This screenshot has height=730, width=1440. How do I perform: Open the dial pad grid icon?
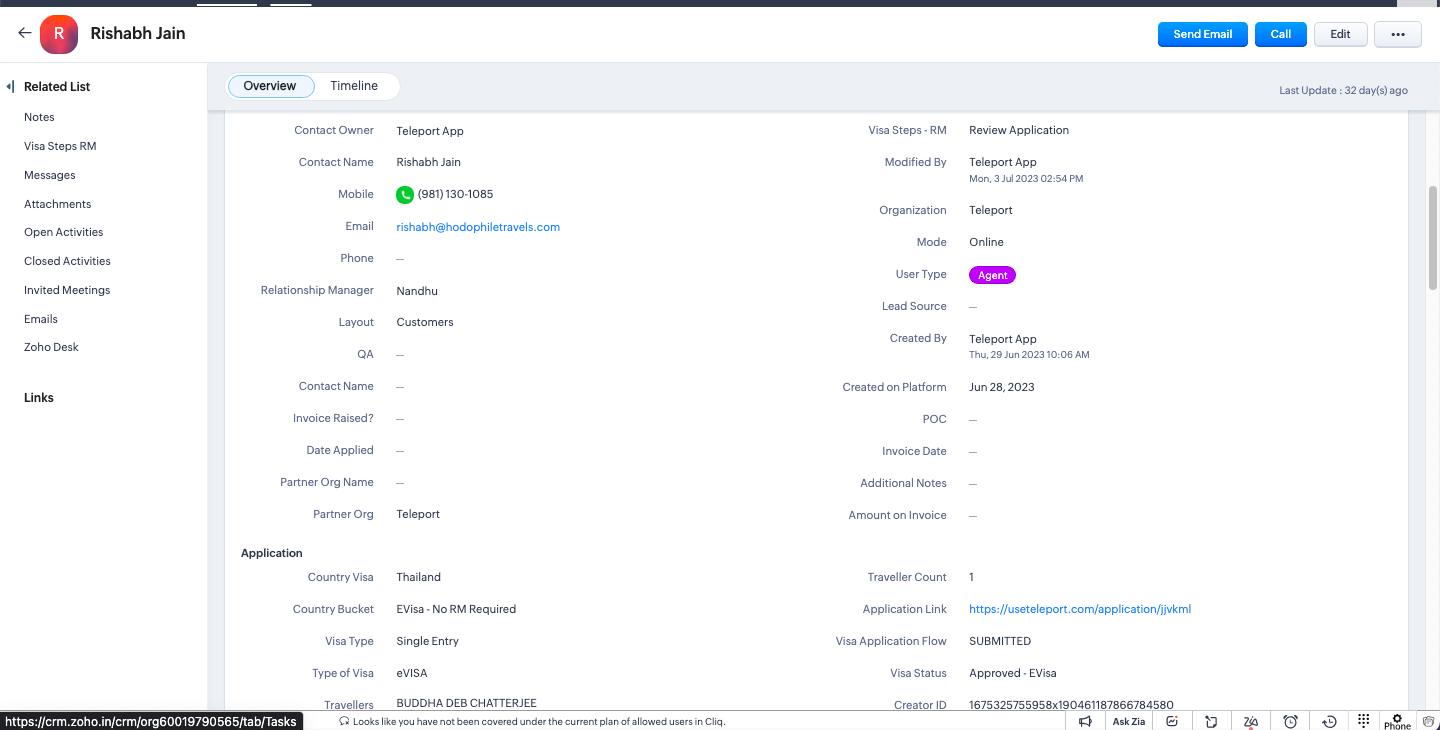pos(1364,721)
